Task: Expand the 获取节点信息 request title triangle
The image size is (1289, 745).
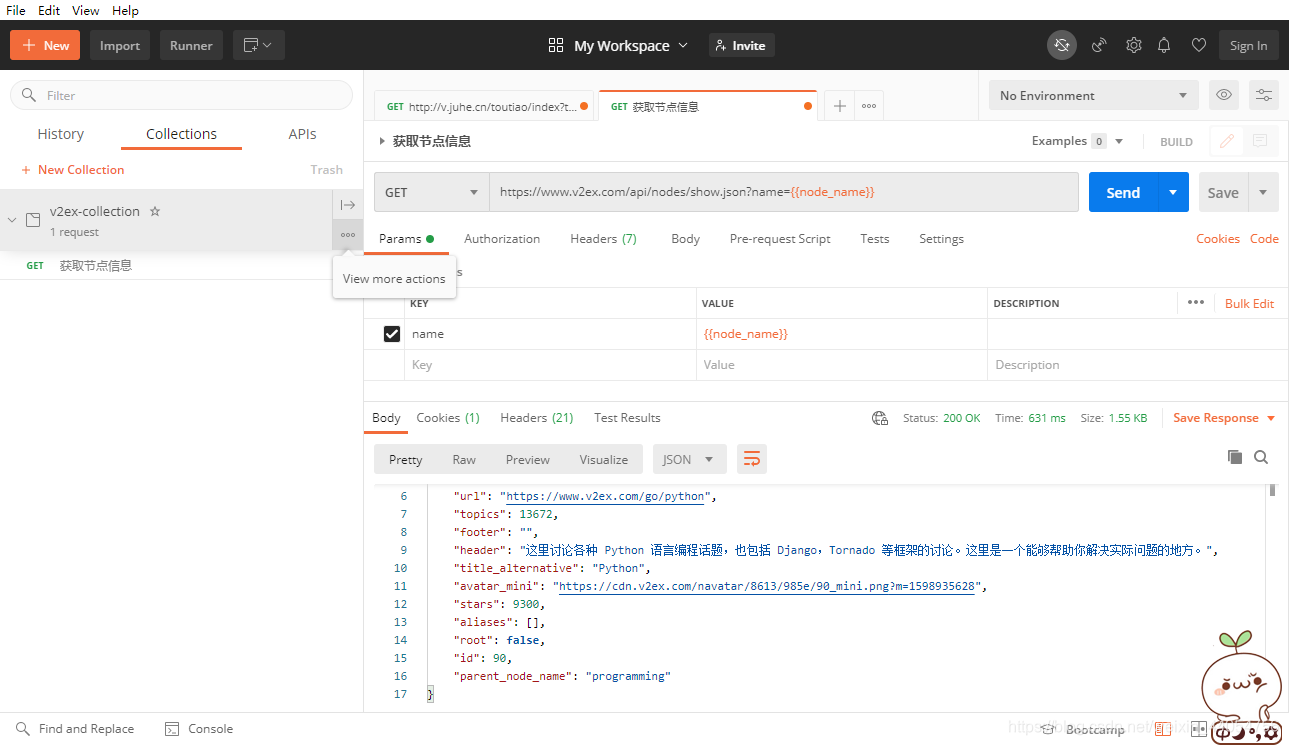Action: tap(382, 141)
